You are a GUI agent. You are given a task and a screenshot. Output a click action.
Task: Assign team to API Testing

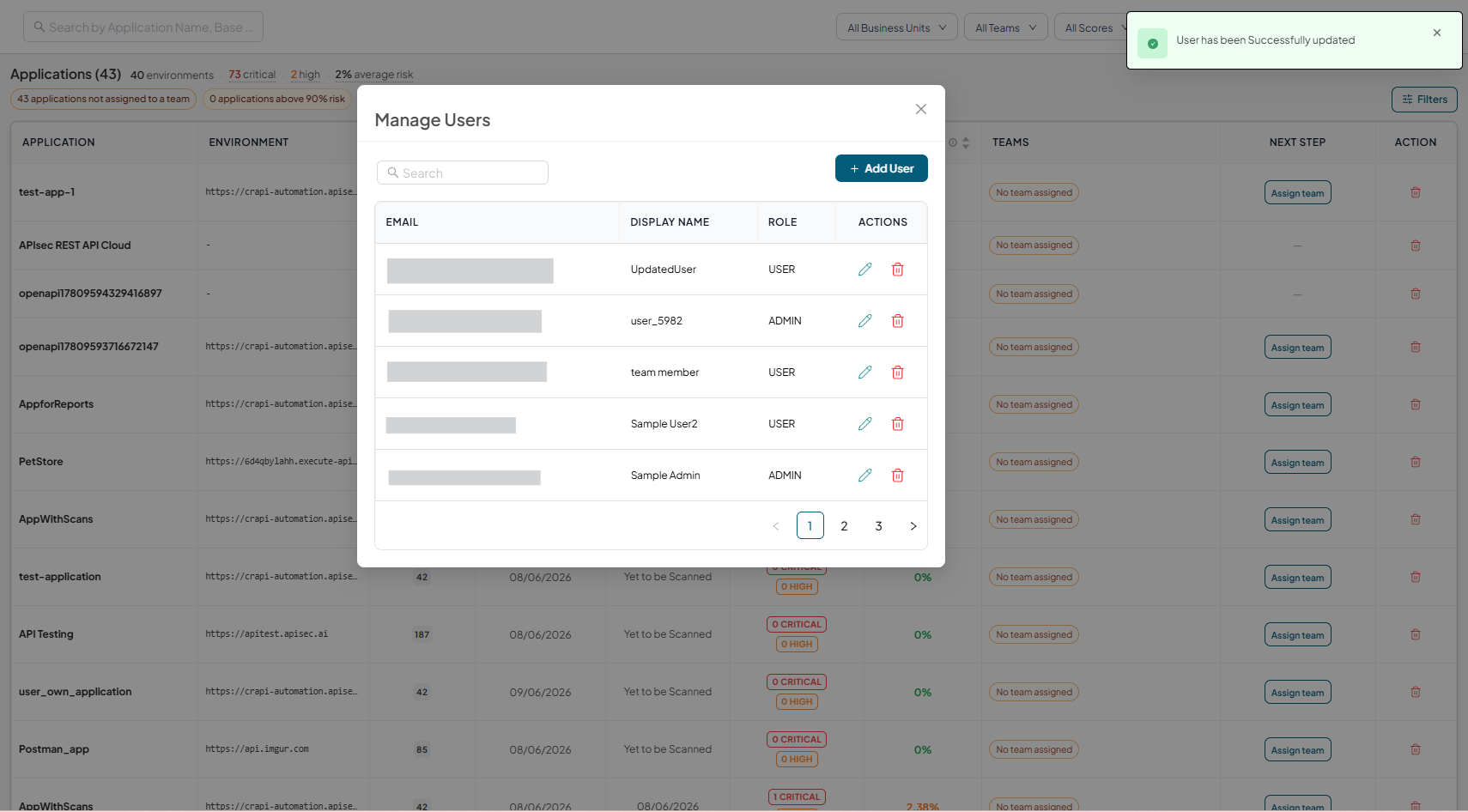pyautogui.click(x=1297, y=634)
